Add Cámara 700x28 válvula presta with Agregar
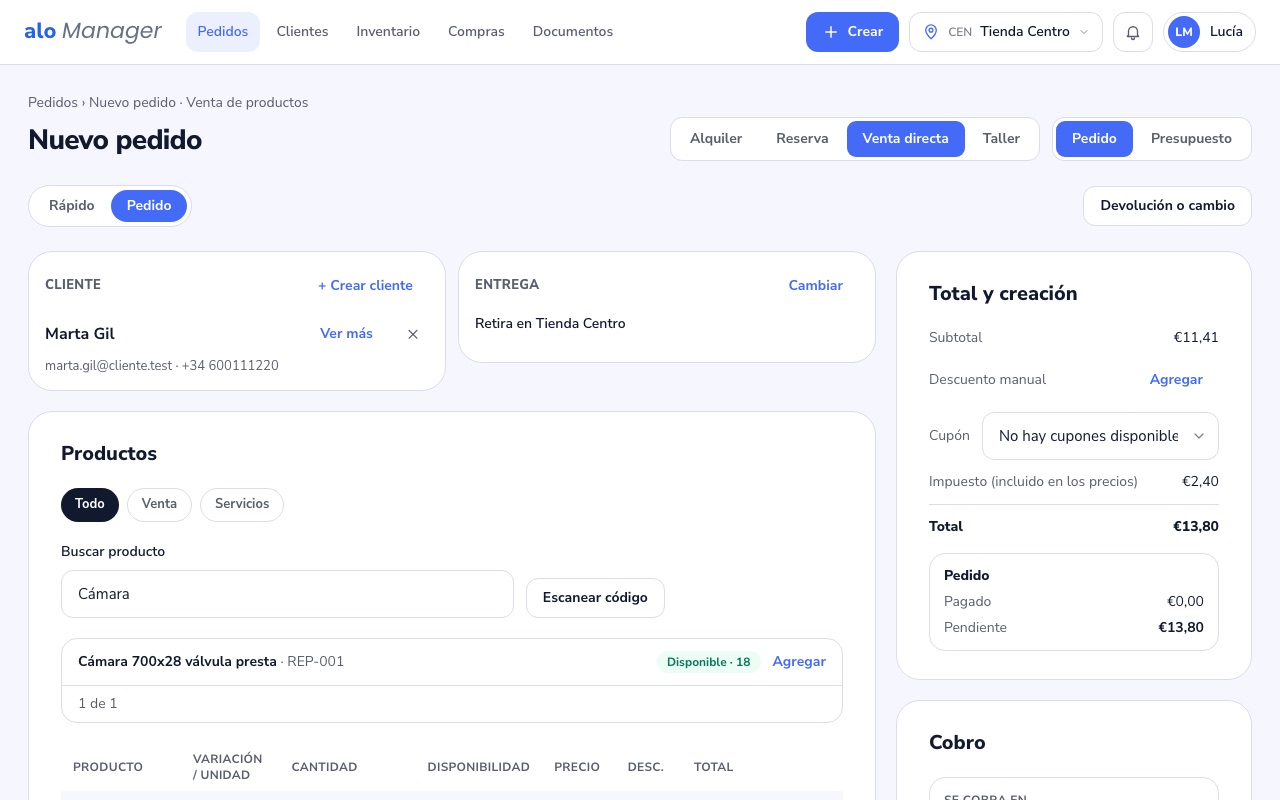The width and height of the screenshot is (1280, 800). coord(799,662)
